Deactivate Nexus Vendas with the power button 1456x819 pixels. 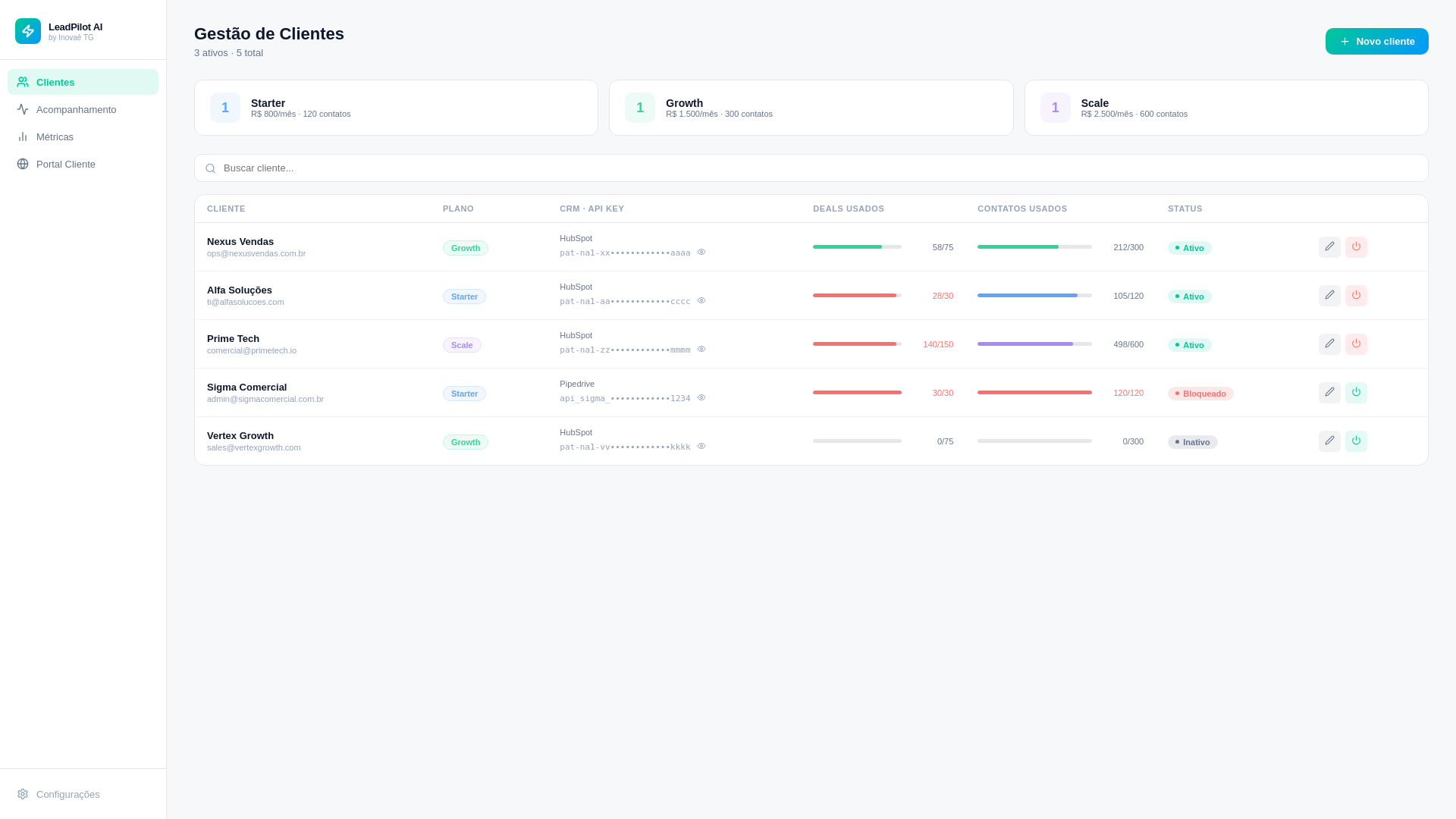pyautogui.click(x=1356, y=246)
